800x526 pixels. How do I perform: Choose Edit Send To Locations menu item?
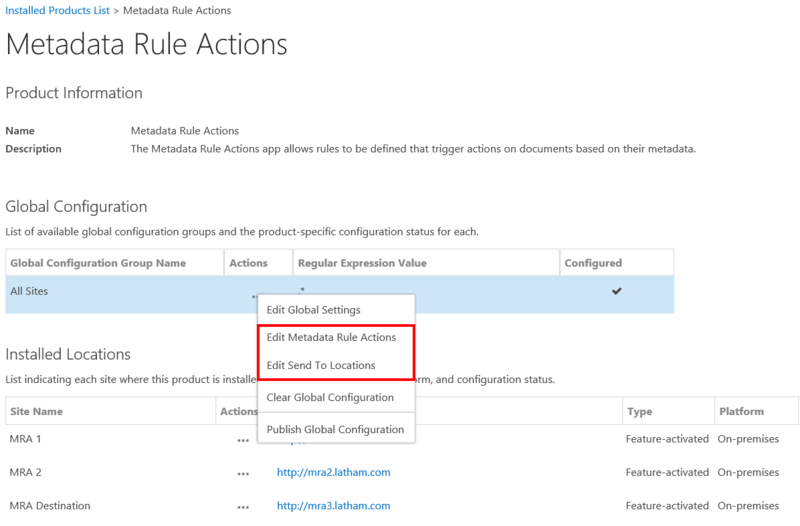tap(321, 366)
